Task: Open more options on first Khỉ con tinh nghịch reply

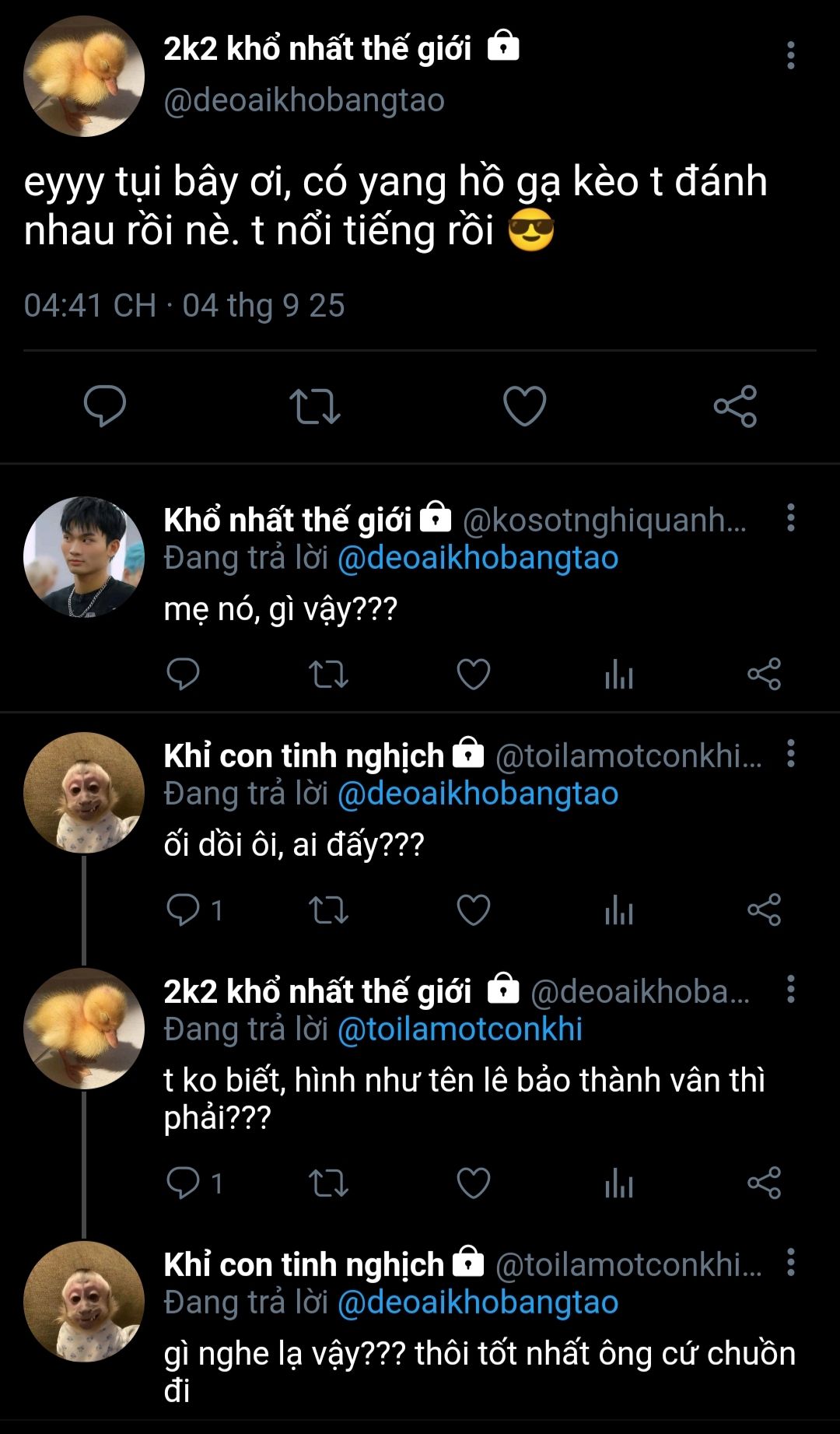Action: [790, 753]
